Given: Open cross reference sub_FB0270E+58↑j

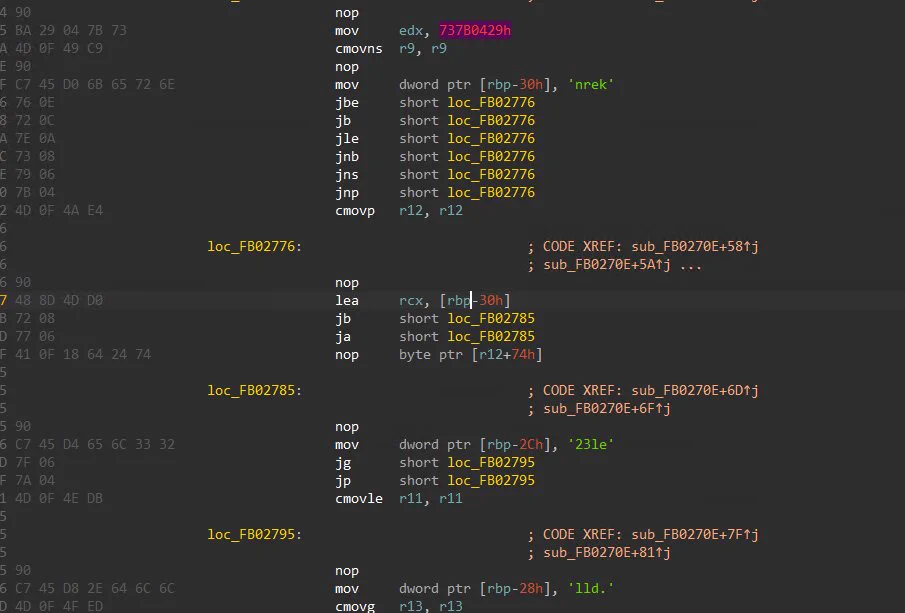Looking at the screenshot, I should click(695, 246).
